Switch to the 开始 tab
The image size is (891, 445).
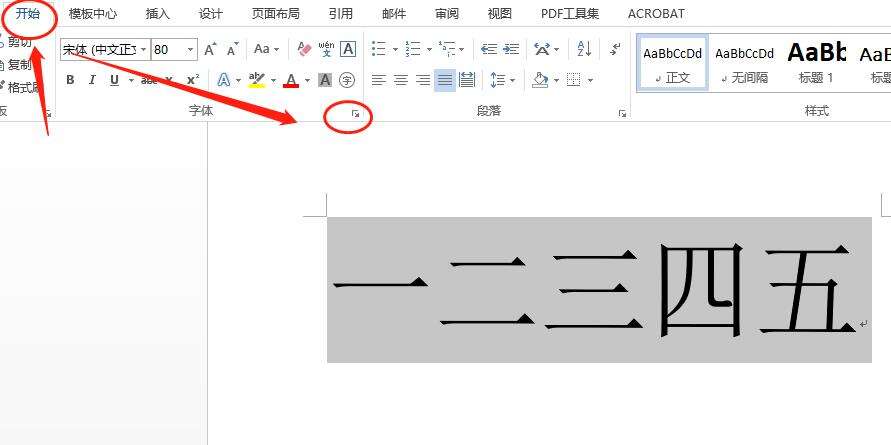pyautogui.click(x=28, y=14)
